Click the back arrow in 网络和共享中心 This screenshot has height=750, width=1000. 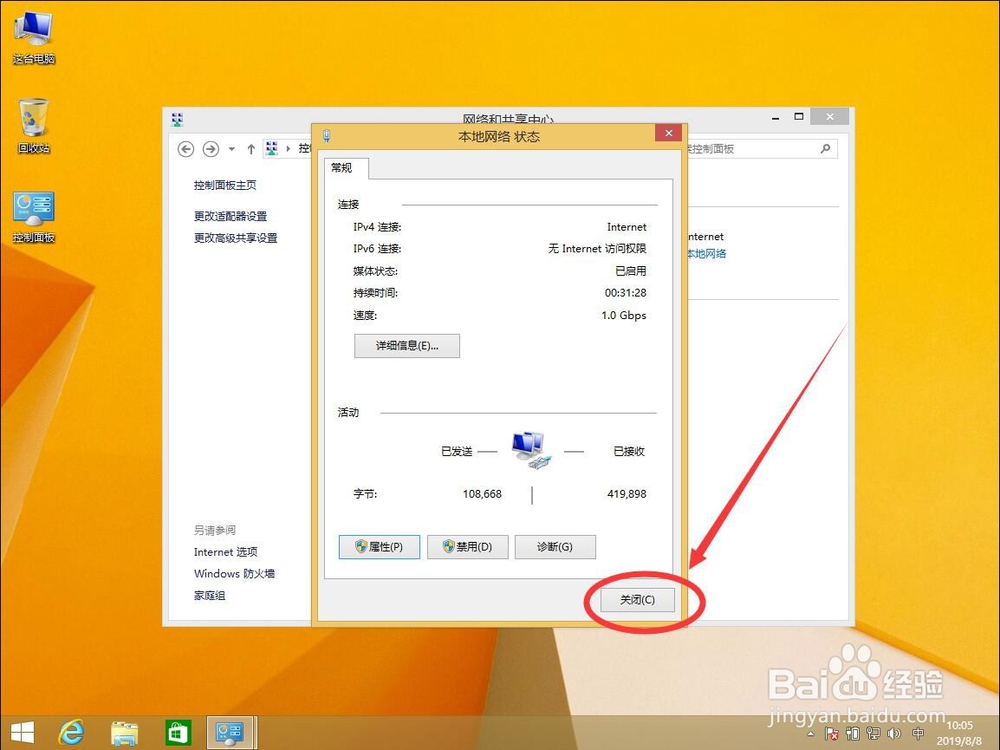pos(186,149)
